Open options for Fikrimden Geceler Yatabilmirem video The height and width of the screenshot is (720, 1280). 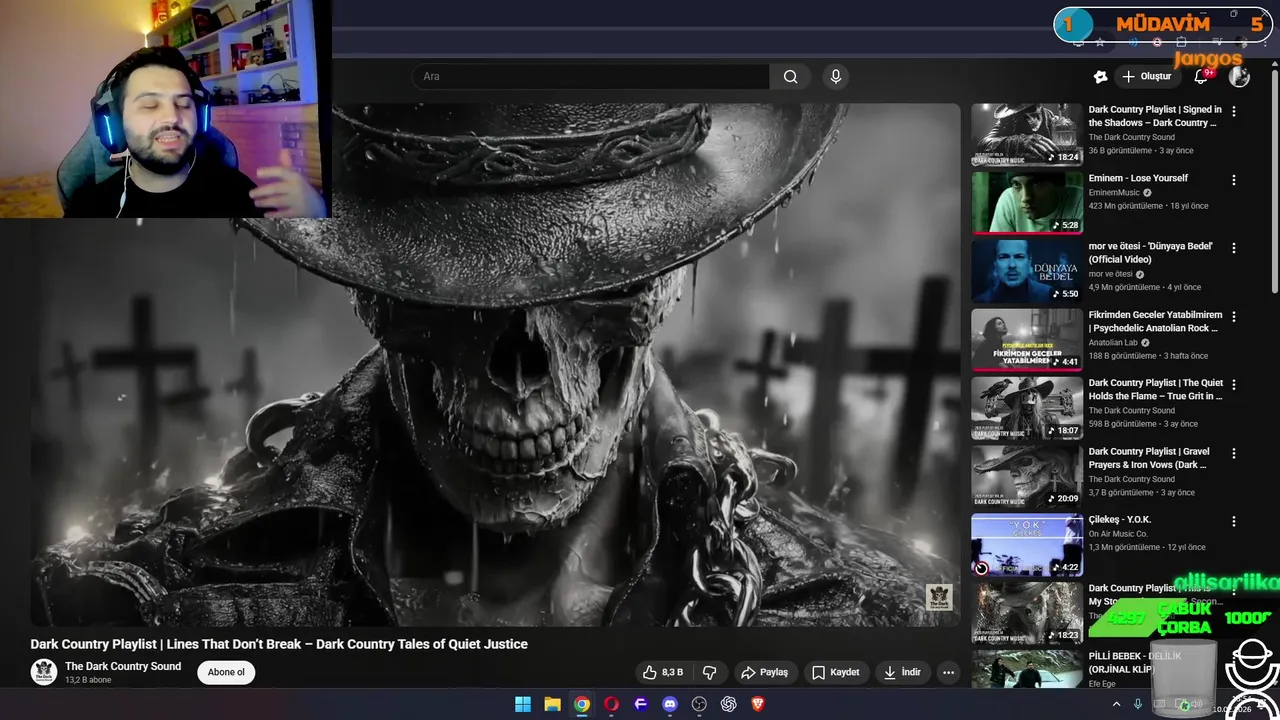(x=1233, y=316)
